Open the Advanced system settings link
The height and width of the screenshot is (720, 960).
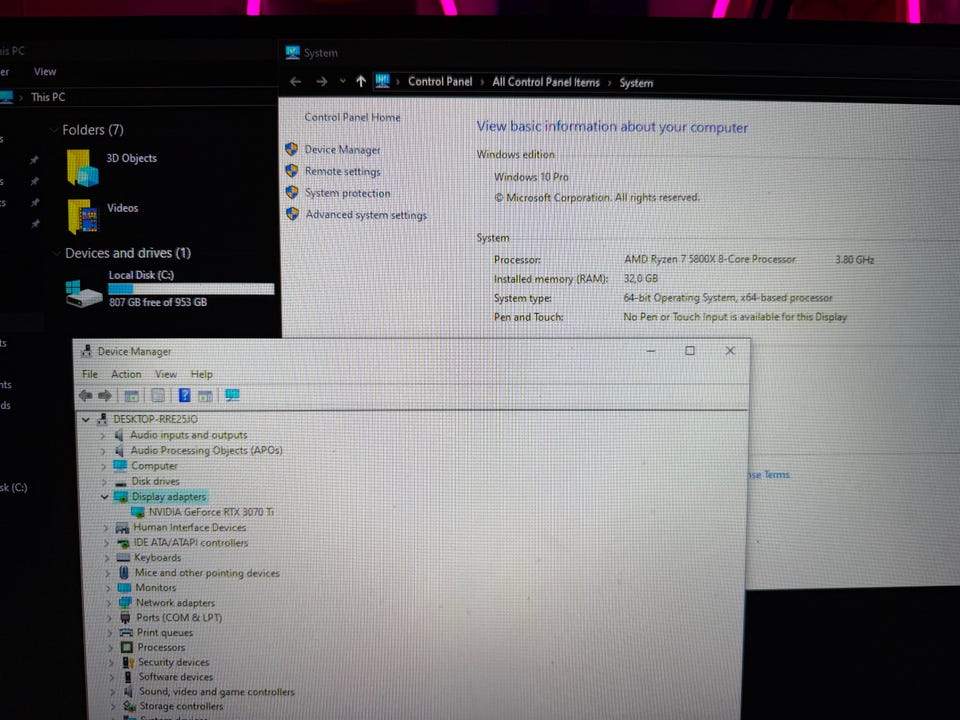(x=366, y=215)
